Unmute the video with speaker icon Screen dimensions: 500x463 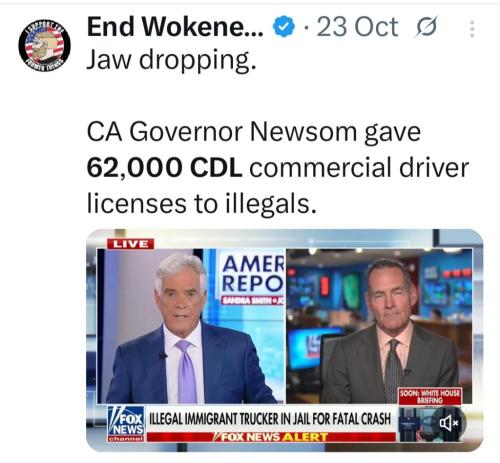pos(449,423)
